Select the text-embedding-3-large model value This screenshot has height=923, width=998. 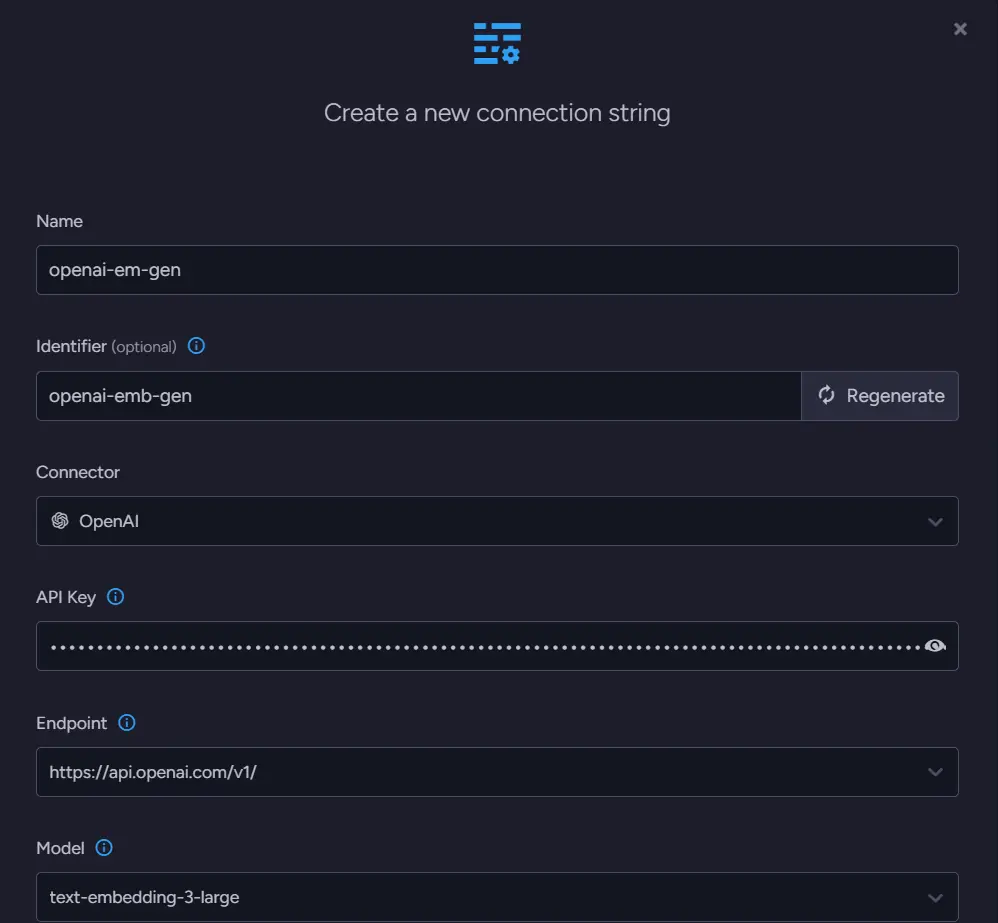coord(144,897)
